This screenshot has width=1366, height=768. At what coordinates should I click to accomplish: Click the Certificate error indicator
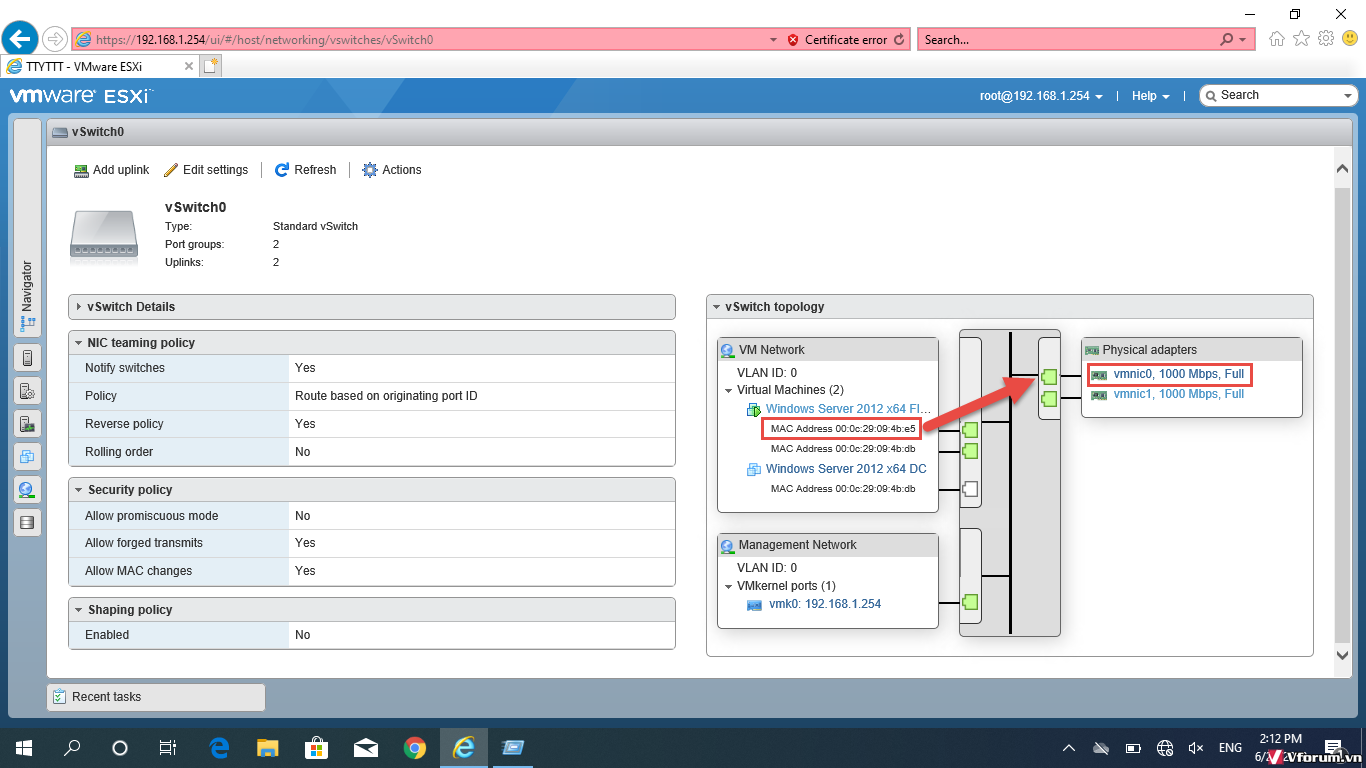(837, 40)
